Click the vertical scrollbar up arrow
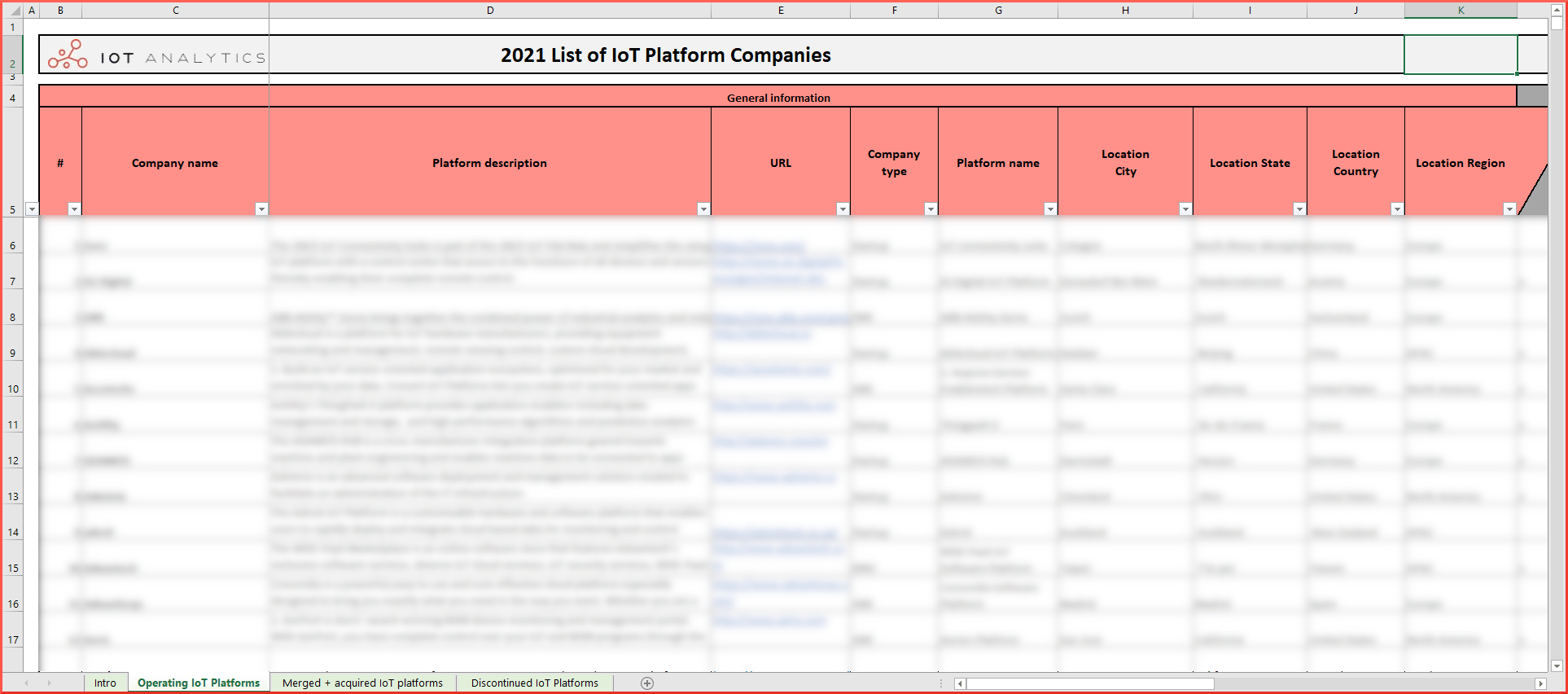Screen dimensions: 1568x694 (1557, 11)
